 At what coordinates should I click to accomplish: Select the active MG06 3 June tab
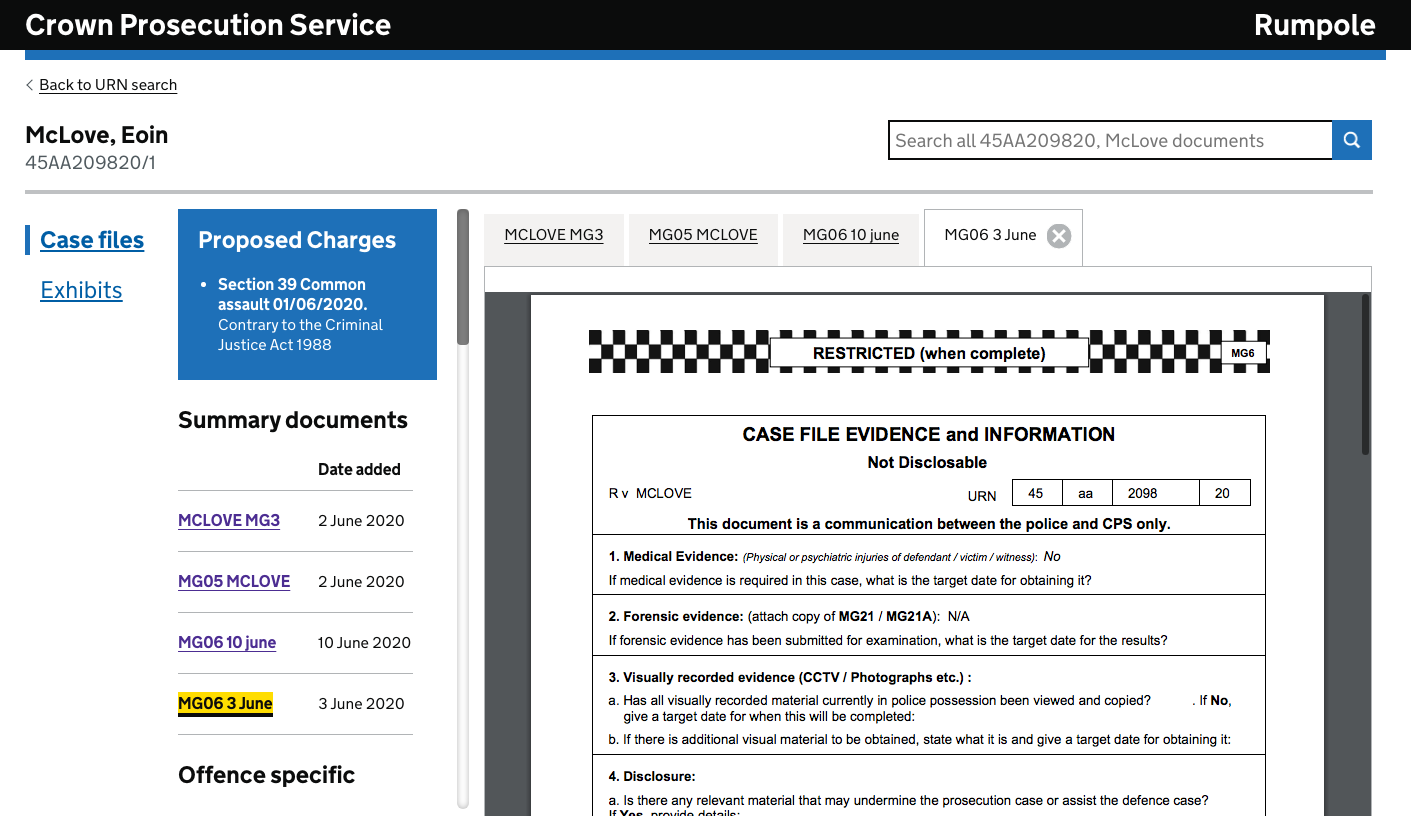(990, 235)
